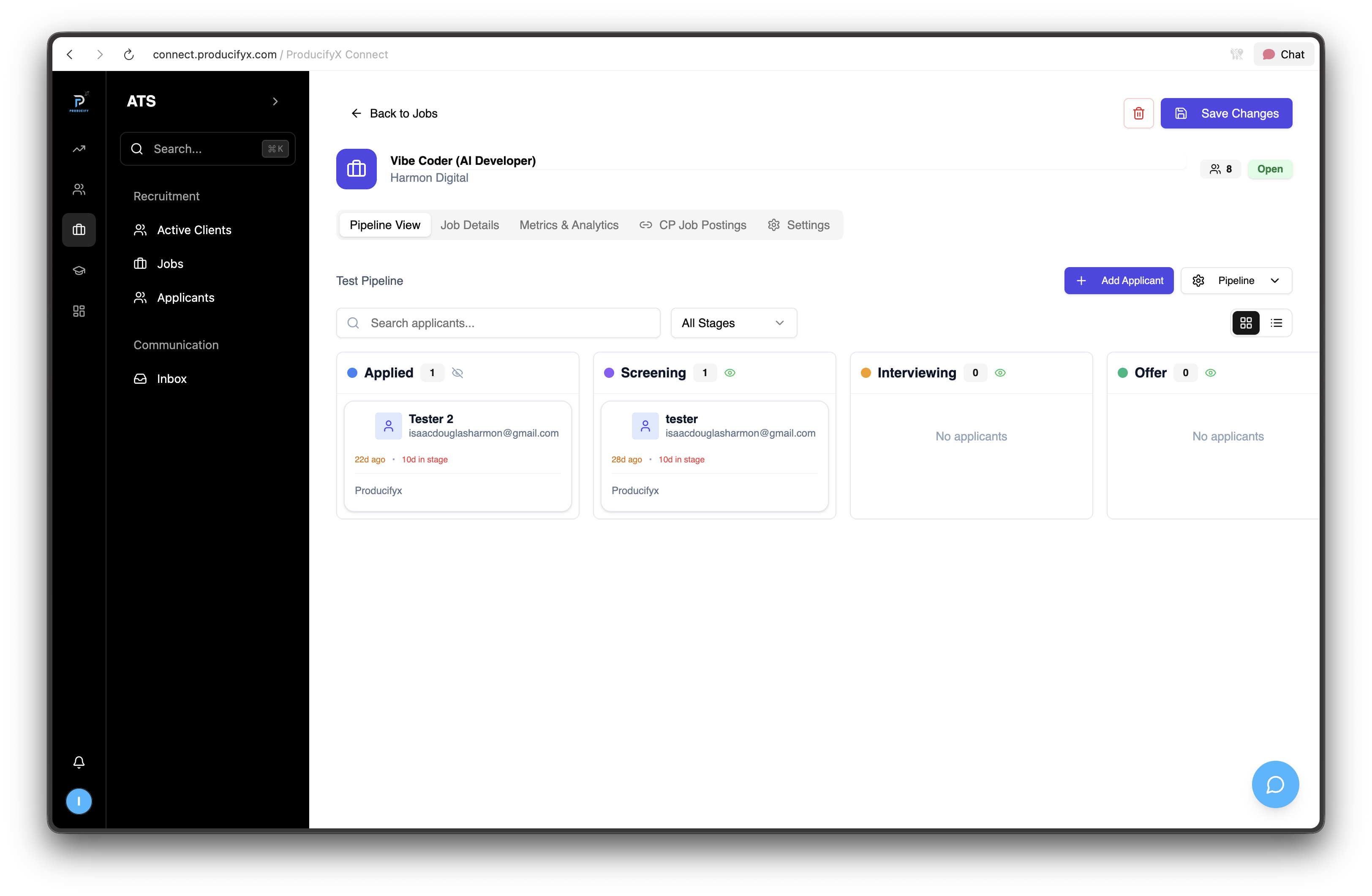Click the briefcase jobs icon in sidebar

79,229
